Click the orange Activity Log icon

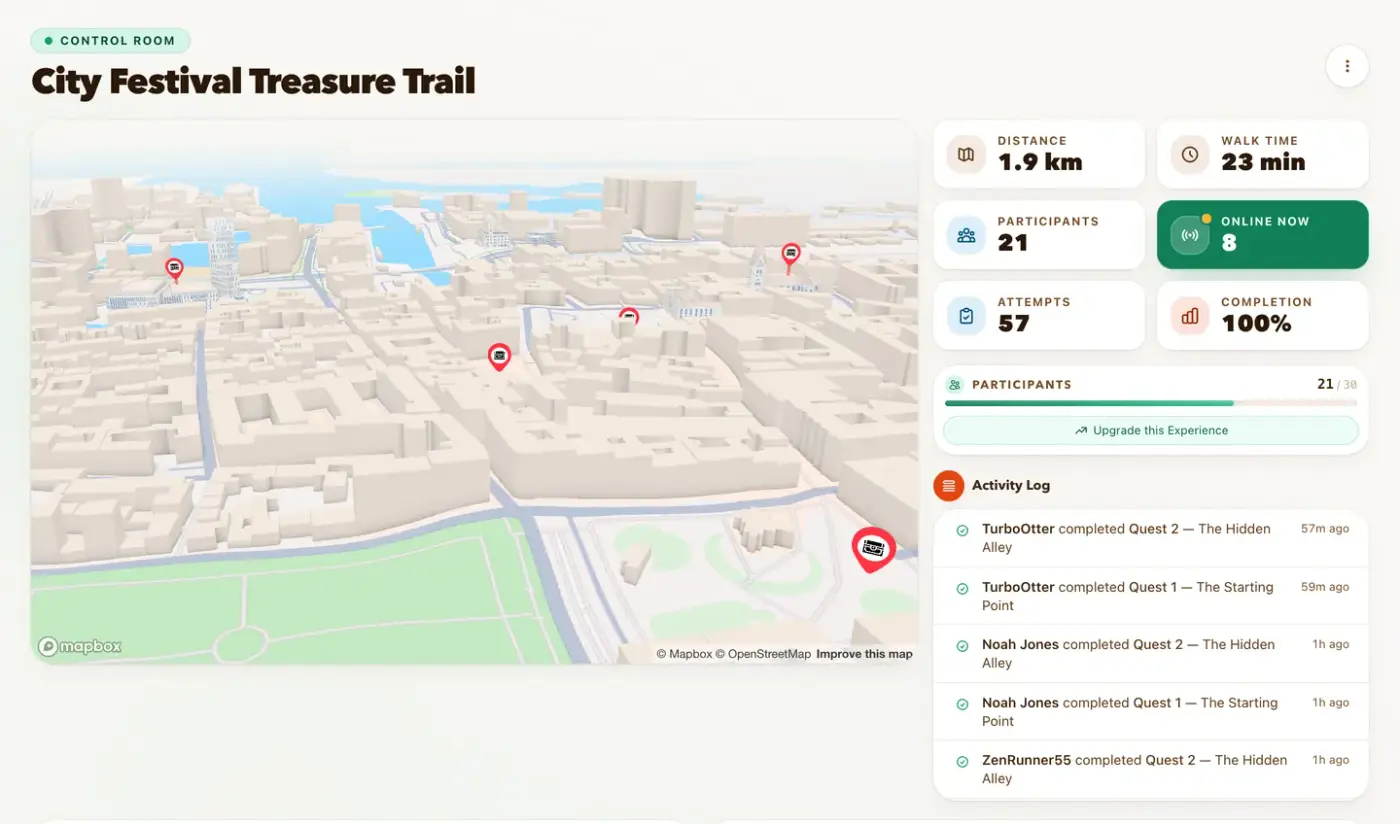coord(948,485)
